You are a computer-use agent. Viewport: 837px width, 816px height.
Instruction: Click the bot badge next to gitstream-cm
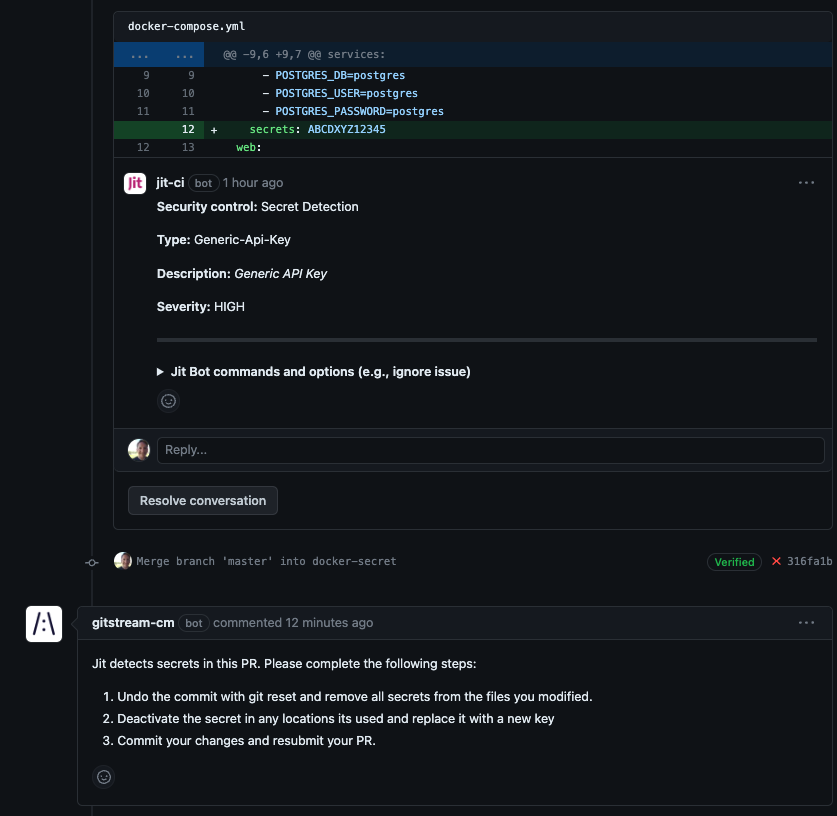coord(193,622)
